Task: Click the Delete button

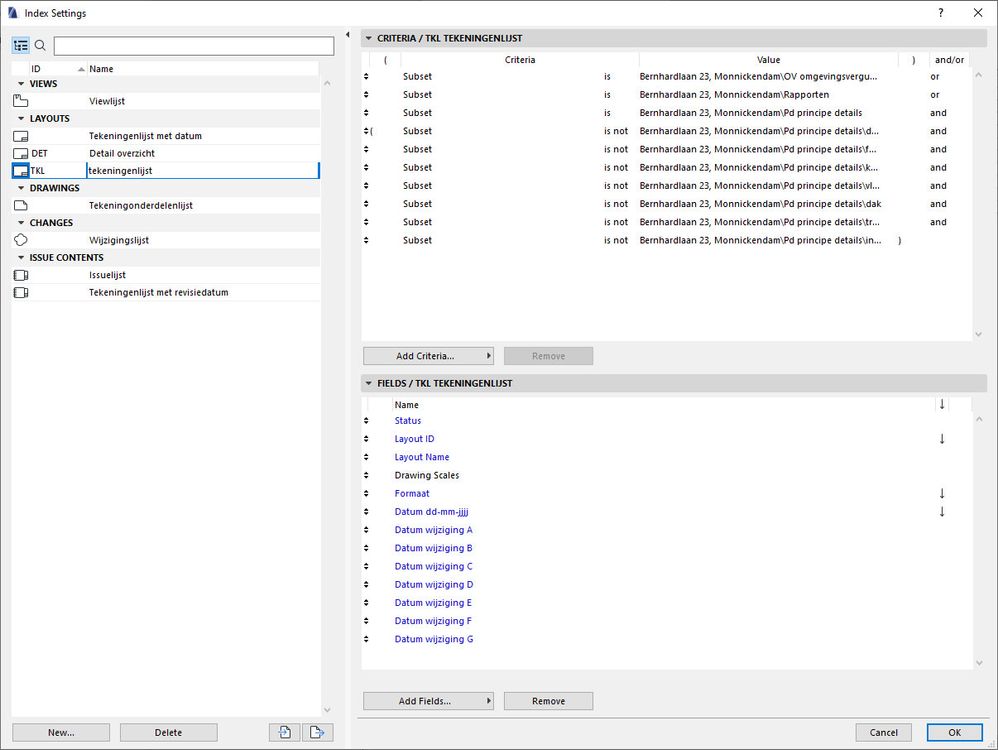Action: point(169,732)
